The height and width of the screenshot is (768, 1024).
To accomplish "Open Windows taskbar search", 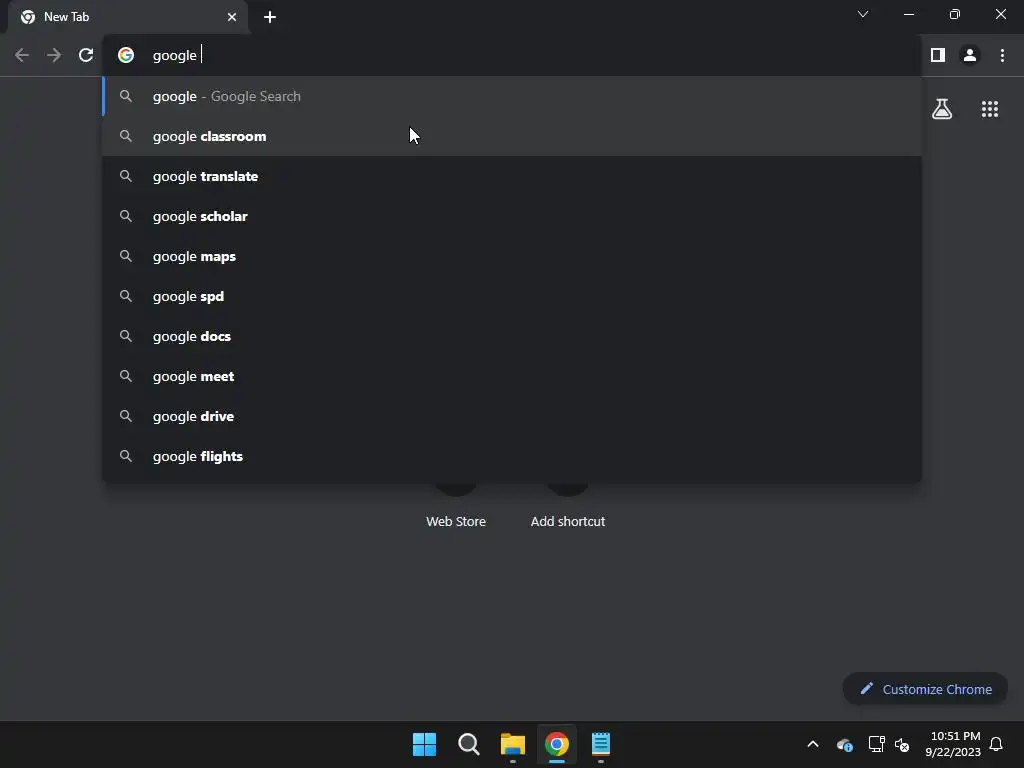I will click(x=469, y=744).
